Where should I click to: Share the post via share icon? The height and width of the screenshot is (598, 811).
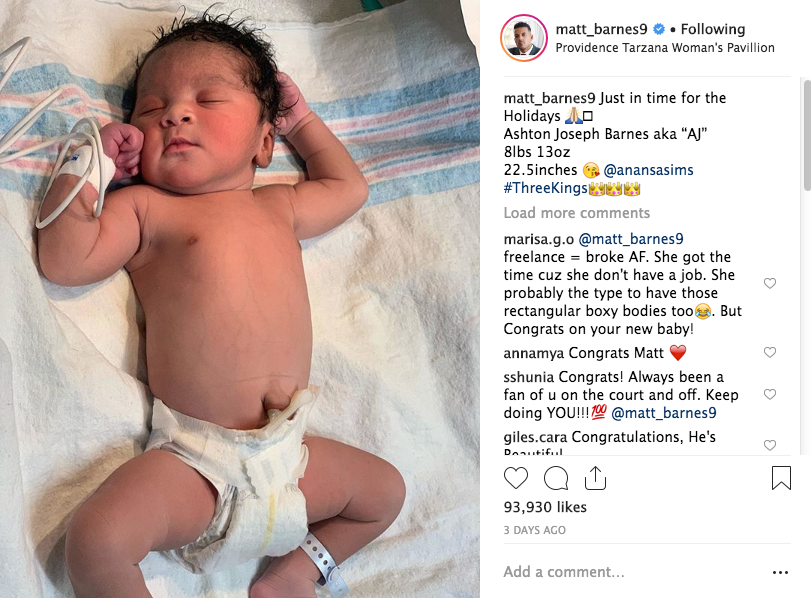point(595,477)
